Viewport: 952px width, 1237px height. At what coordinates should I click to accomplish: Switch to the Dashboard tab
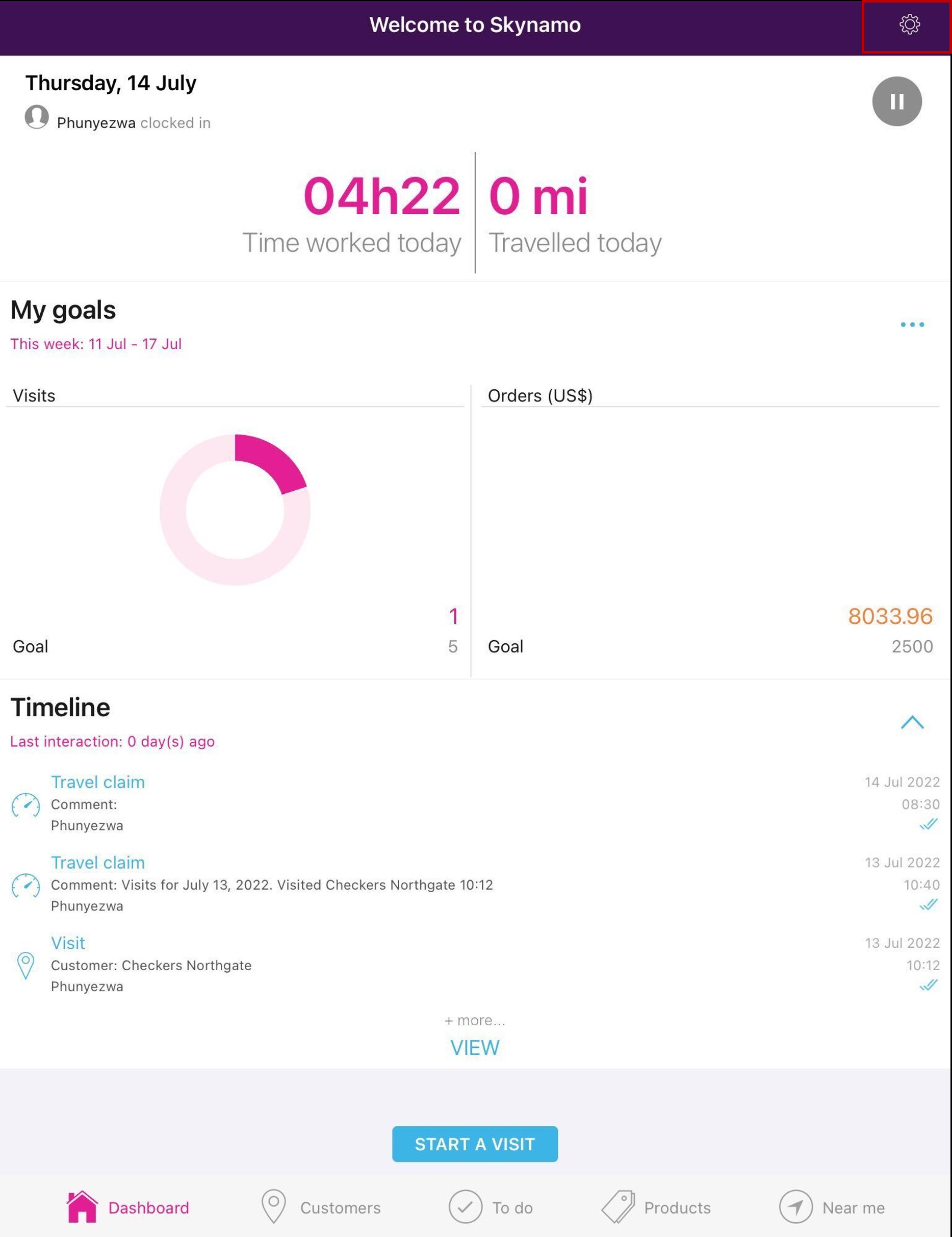[128, 1207]
